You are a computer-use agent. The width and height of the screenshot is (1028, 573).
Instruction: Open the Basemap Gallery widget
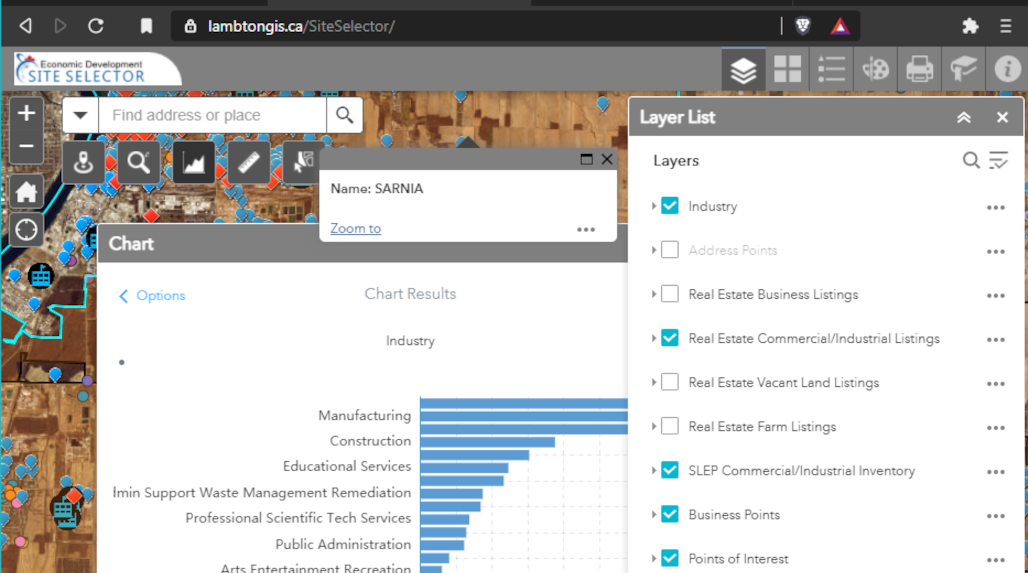pyautogui.click(x=787, y=69)
